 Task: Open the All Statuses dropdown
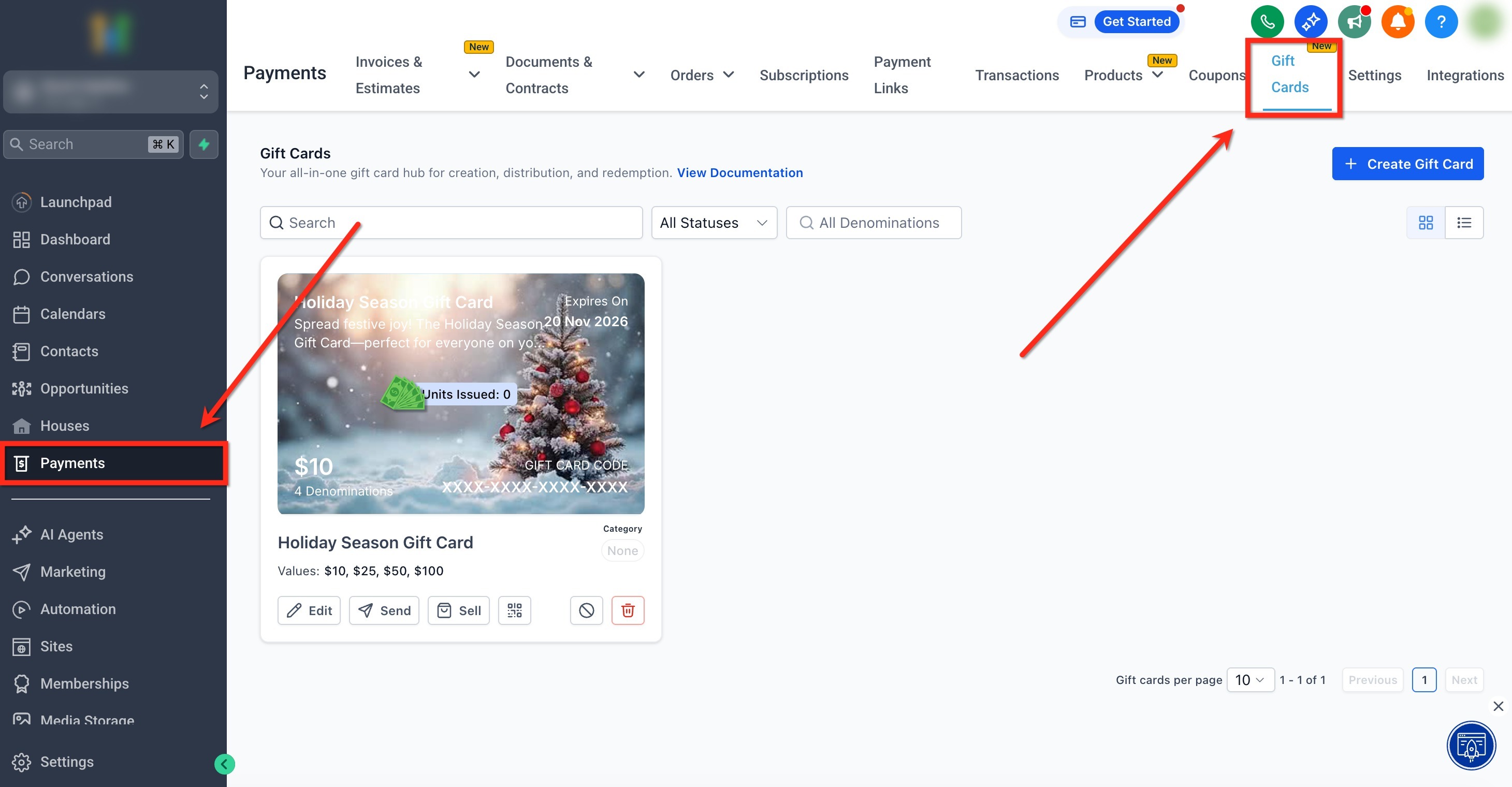coord(713,223)
